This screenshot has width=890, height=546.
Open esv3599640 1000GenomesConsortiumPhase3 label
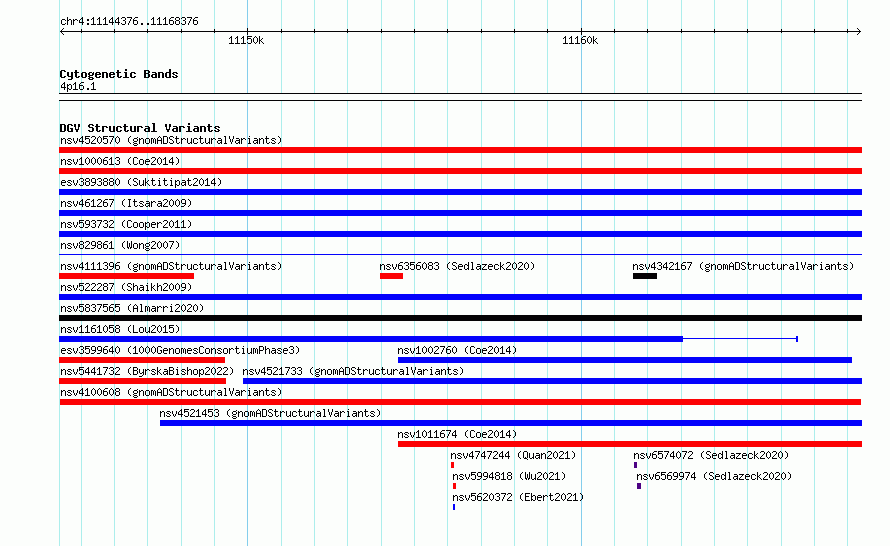point(180,350)
